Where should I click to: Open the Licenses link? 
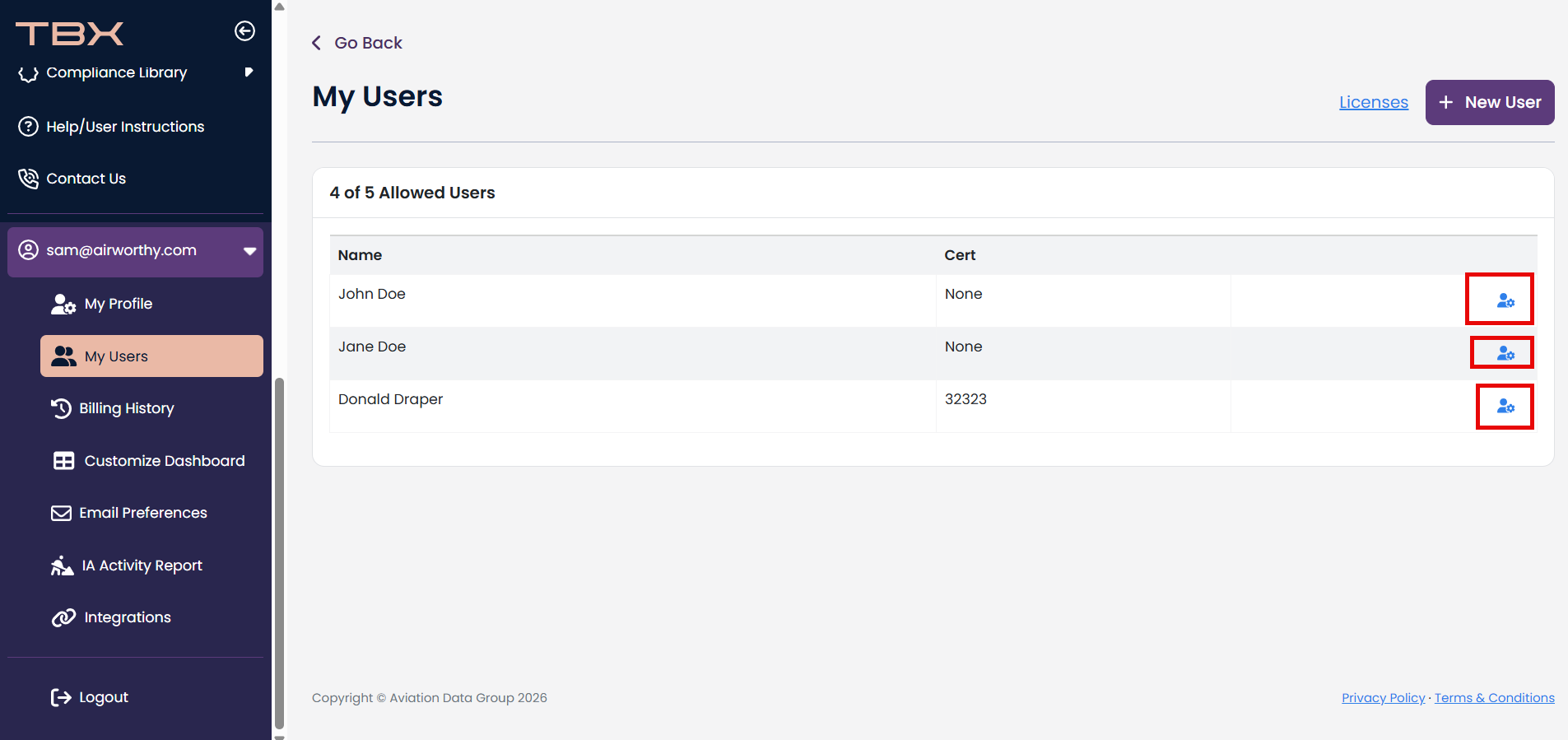coord(1373,102)
